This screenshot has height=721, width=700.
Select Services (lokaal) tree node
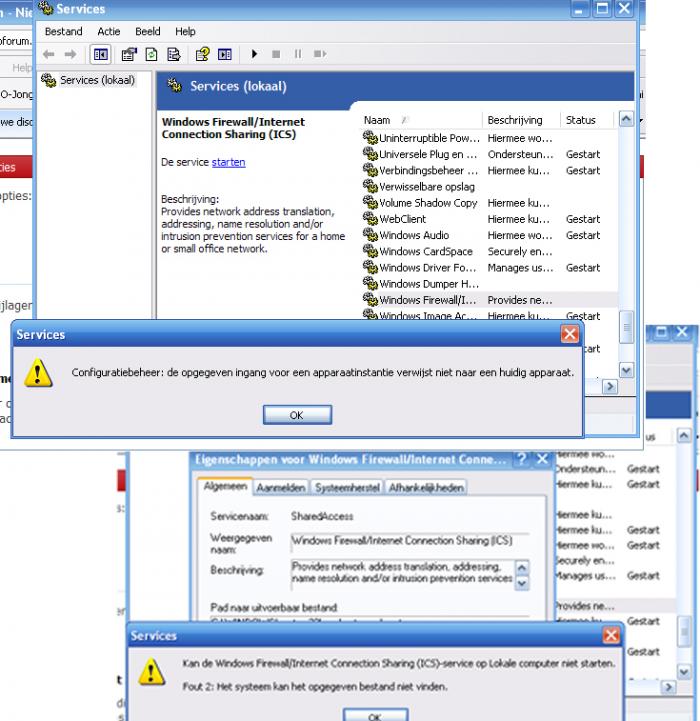(97, 80)
